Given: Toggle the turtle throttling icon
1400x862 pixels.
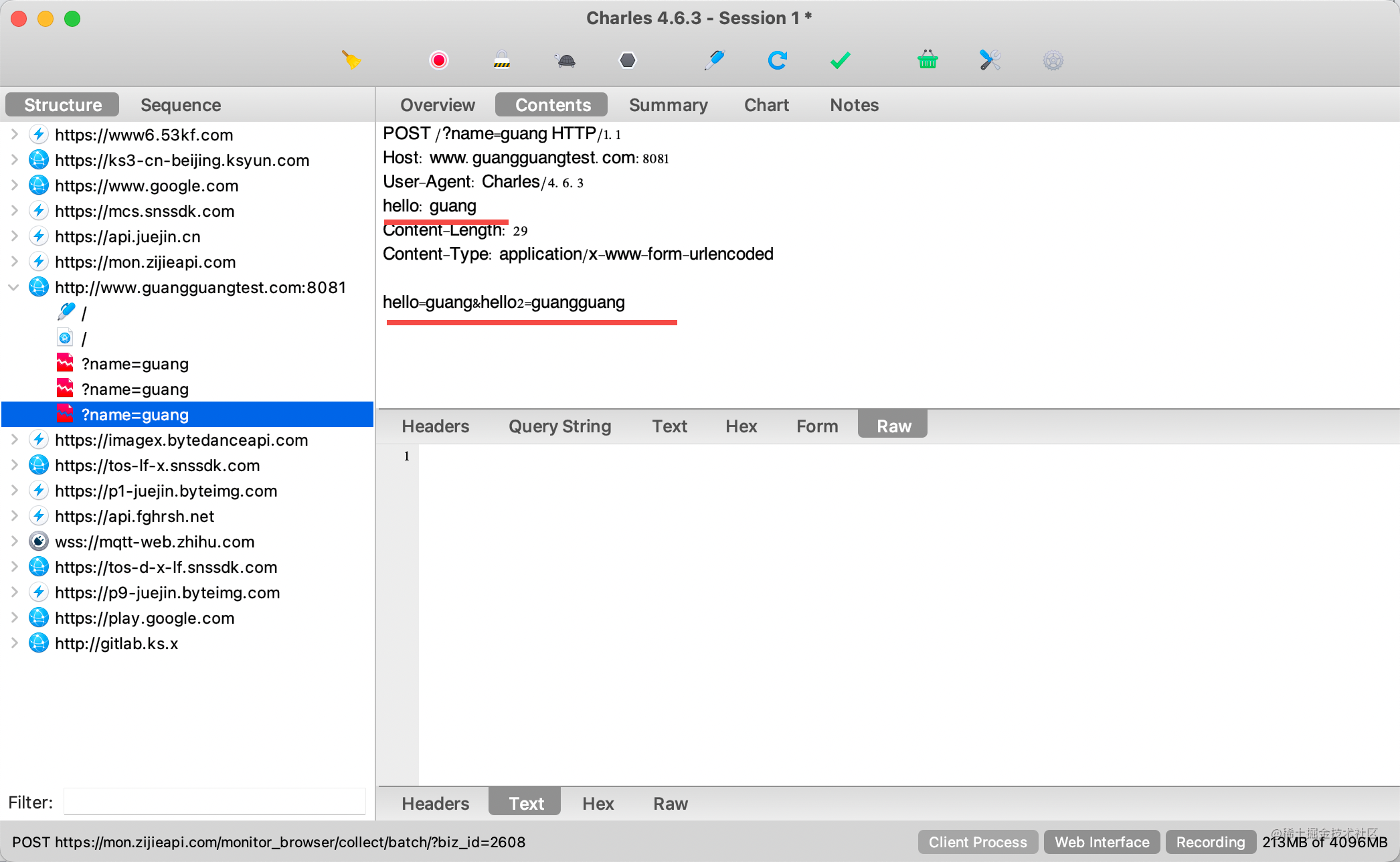Looking at the screenshot, I should tap(565, 61).
